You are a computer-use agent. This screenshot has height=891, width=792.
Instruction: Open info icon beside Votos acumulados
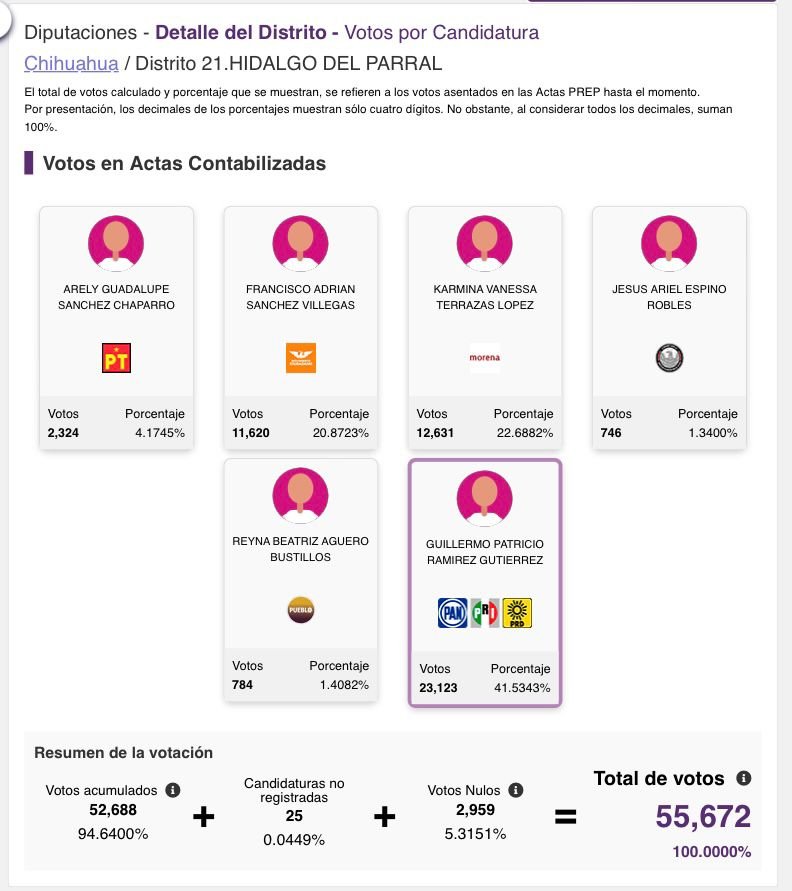click(x=172, y=790)
